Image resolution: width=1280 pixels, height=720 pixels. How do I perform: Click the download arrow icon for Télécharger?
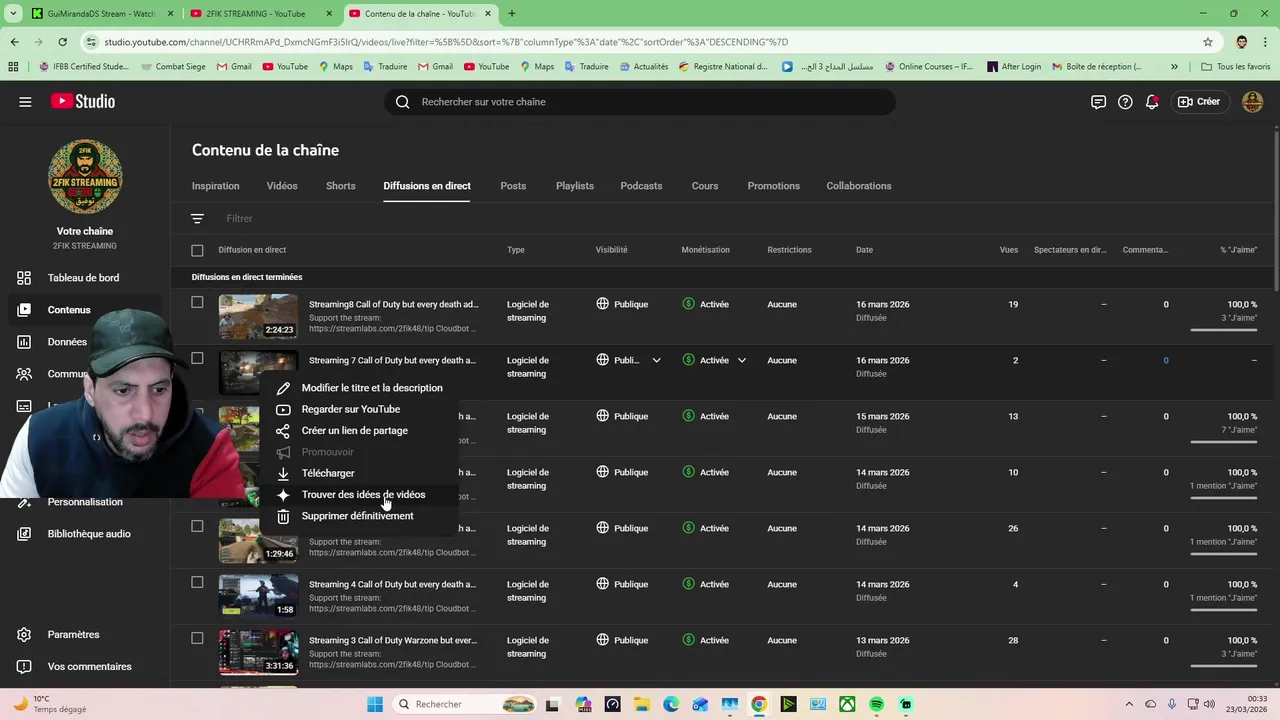283,473
